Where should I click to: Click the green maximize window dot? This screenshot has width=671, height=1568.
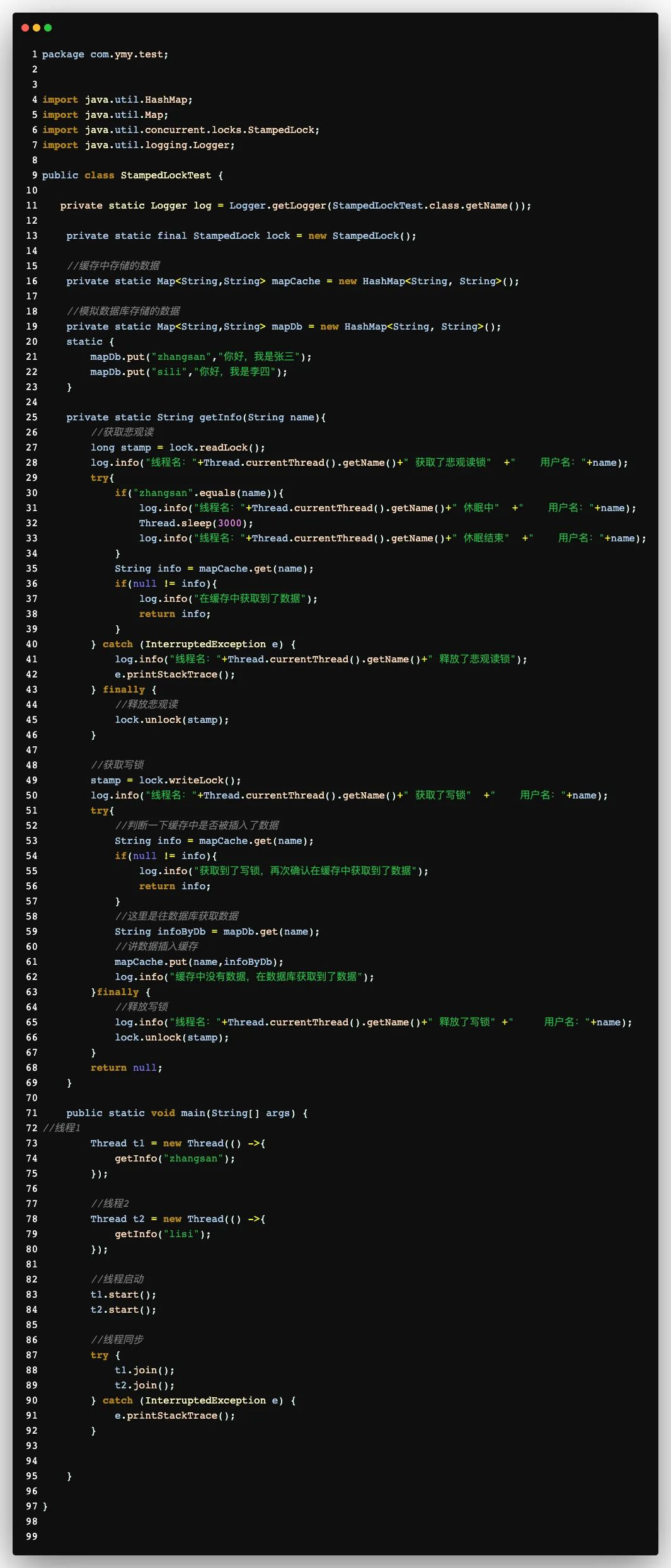pyautogui.click(x=48, y=28)
